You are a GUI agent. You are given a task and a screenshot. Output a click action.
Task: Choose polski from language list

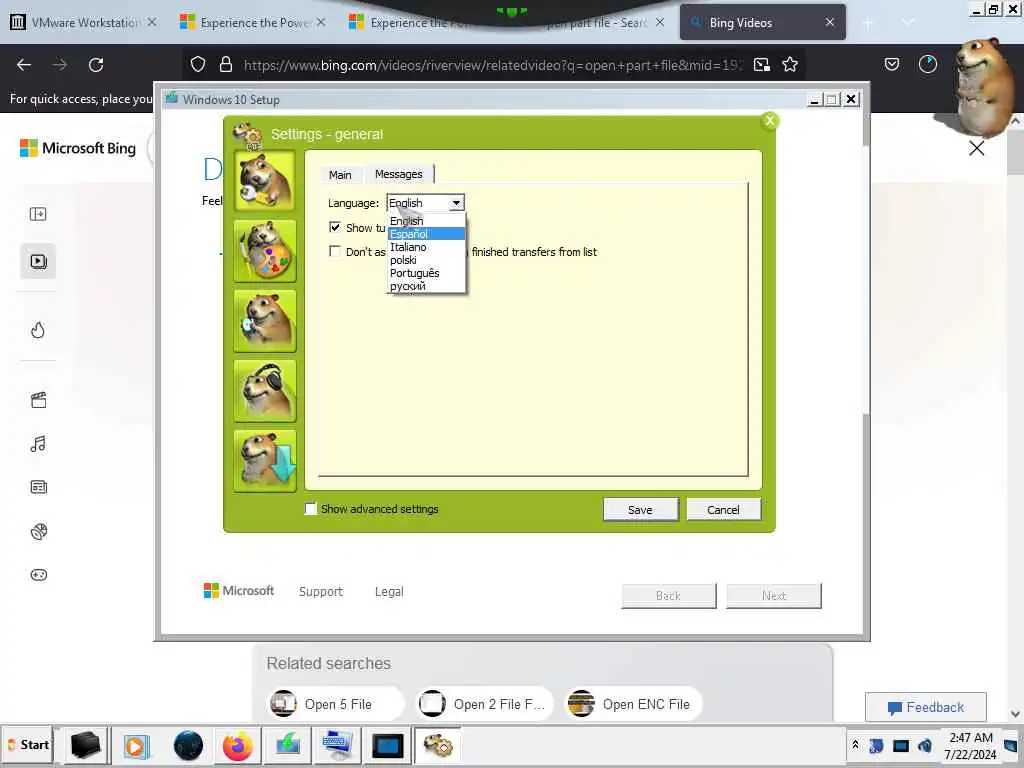pos(426,260)
